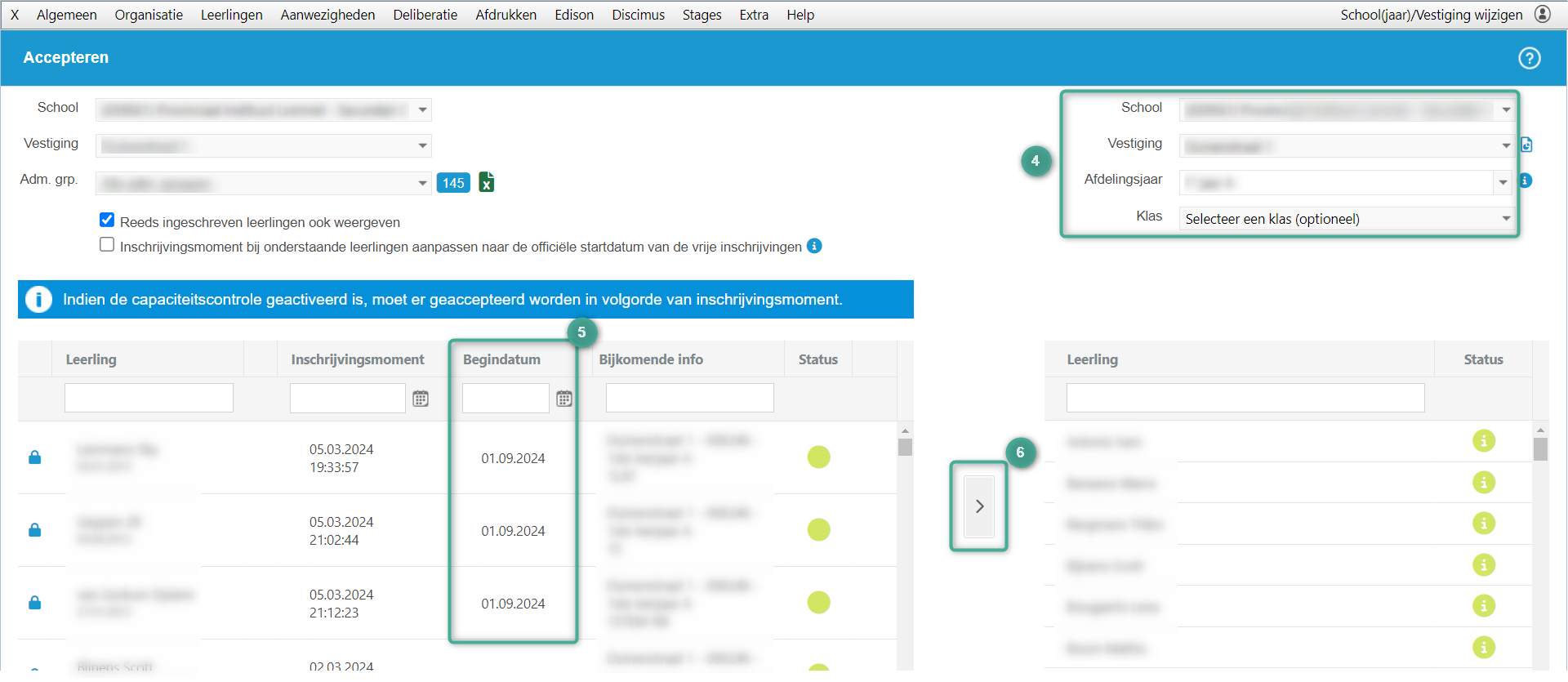This screenshot has height=682, width=1568.
Task: Click green status dot of first student
Action: point(818,457)
